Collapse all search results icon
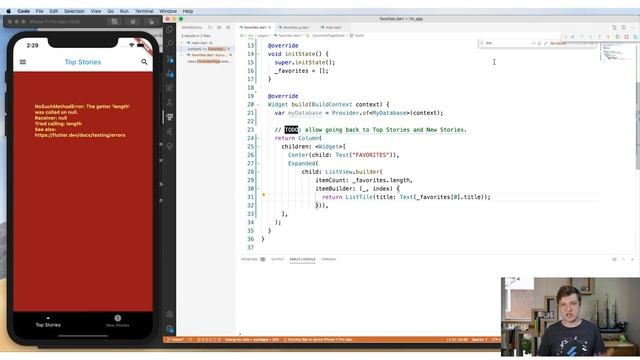 (x=228, y=27)
